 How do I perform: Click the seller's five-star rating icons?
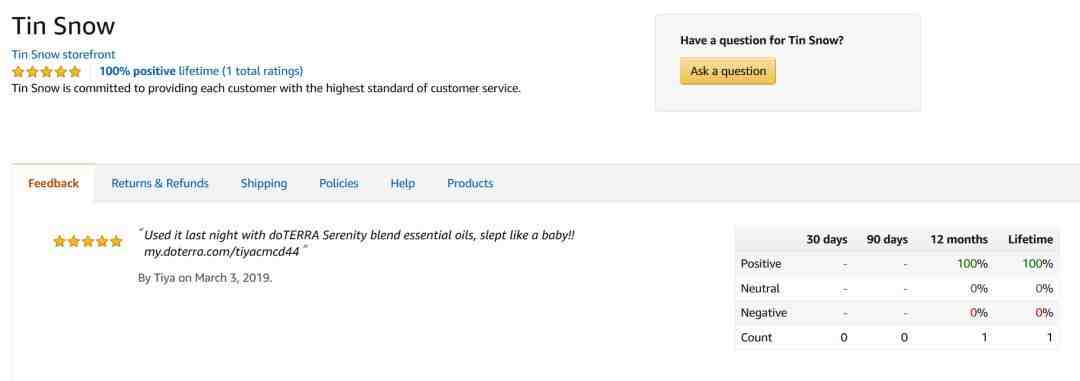[46, 71]
